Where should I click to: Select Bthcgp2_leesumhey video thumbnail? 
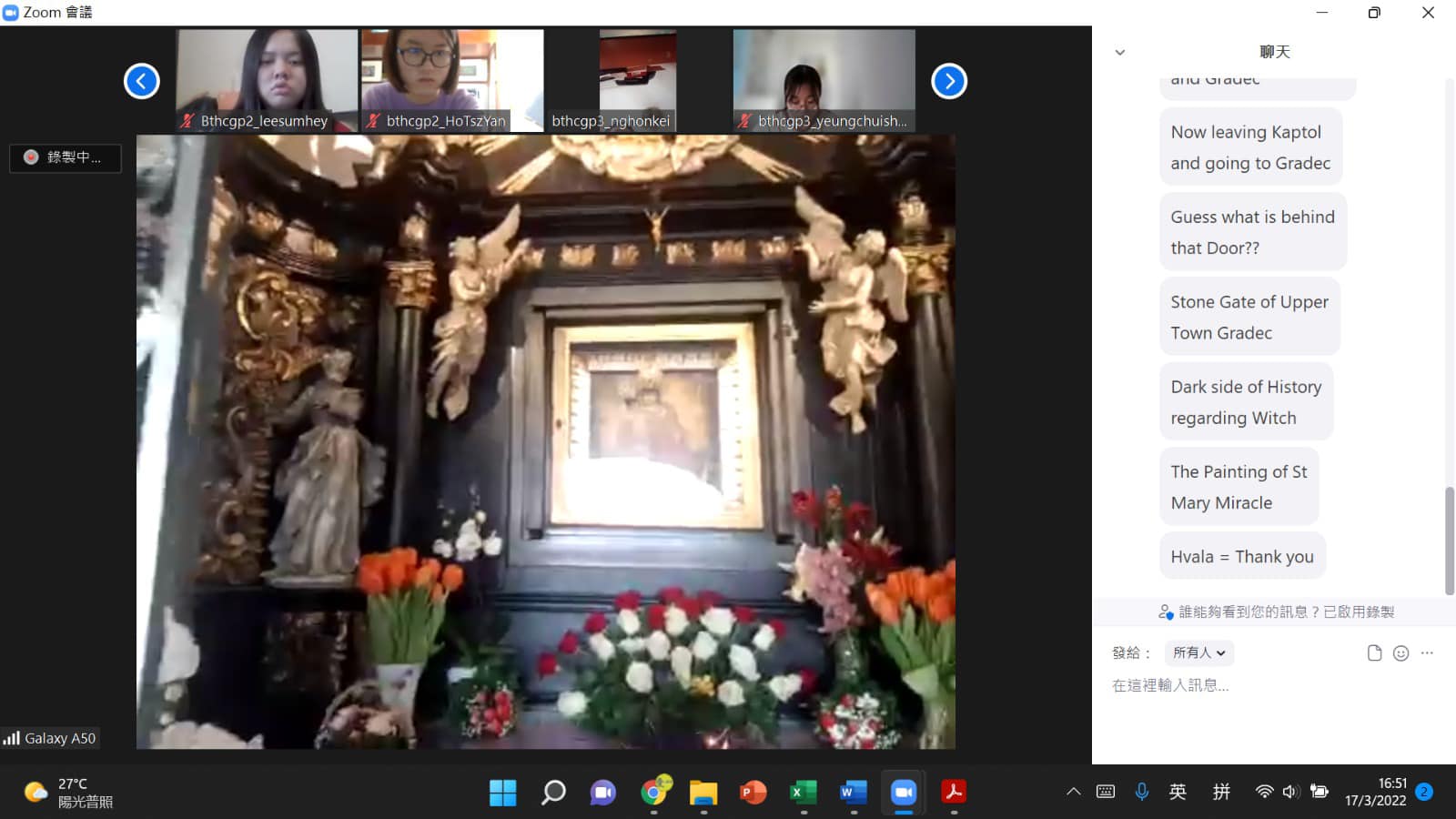(x=267, y=81)
